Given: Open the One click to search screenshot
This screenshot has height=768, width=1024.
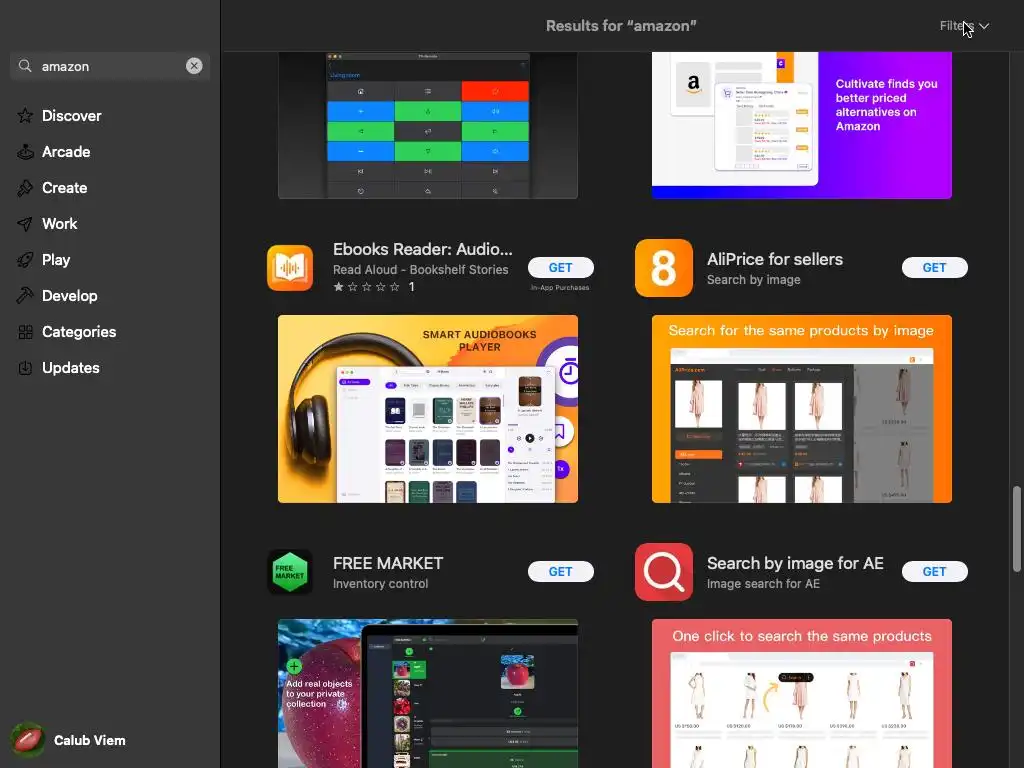Looking at the screenshot, I should tap(802, 694).
